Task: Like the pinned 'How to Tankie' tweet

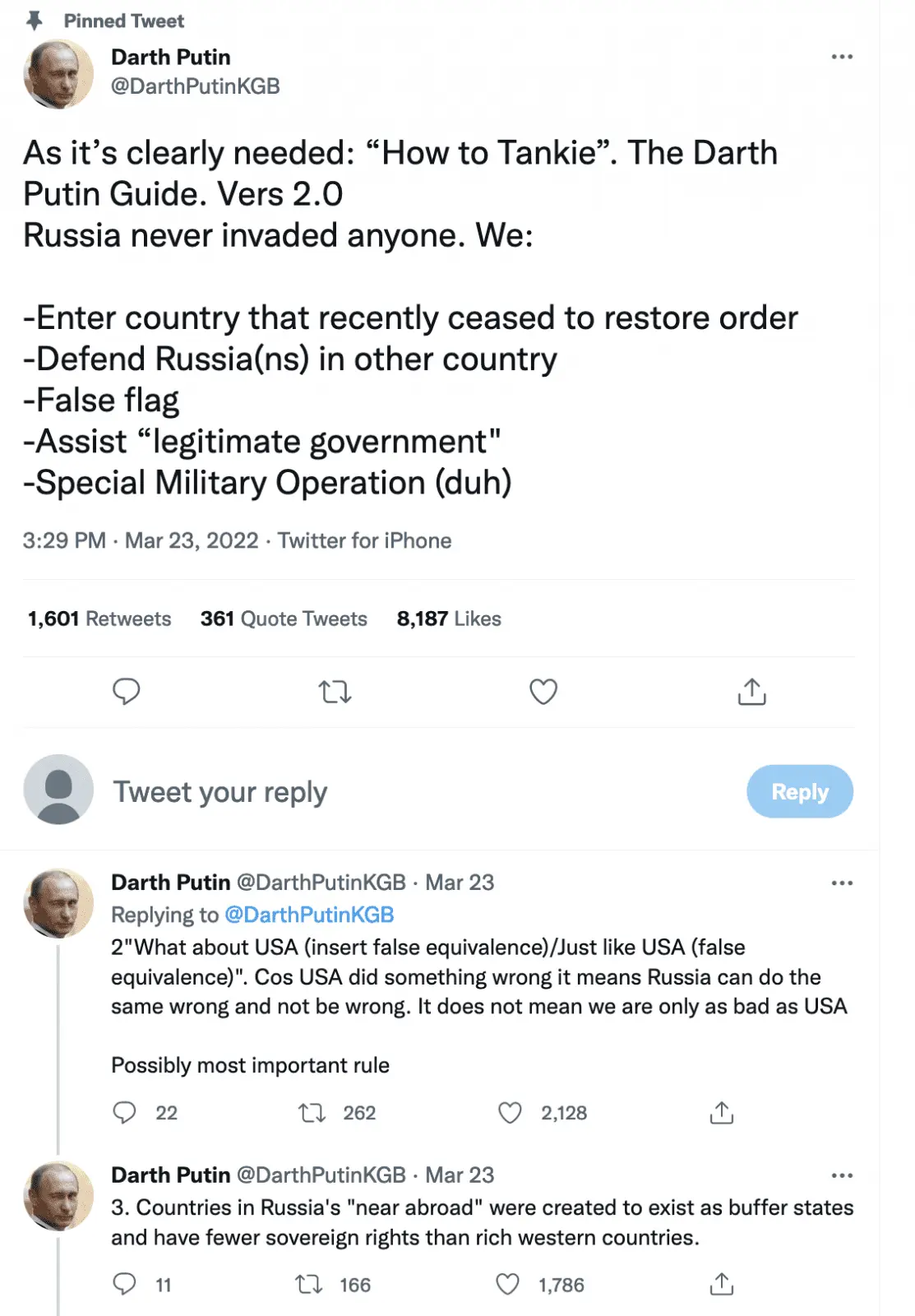Action: click(543, 692)
